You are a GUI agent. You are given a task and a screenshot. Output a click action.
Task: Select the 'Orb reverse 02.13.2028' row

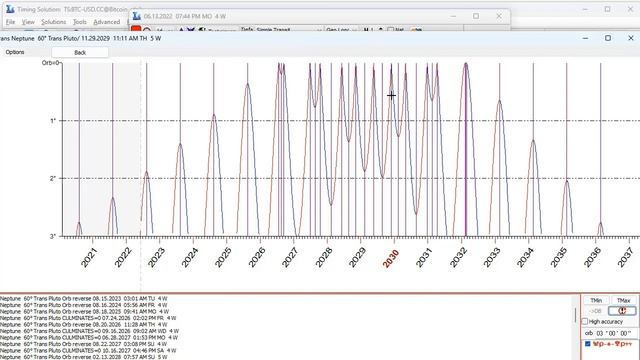click(84, 357)
